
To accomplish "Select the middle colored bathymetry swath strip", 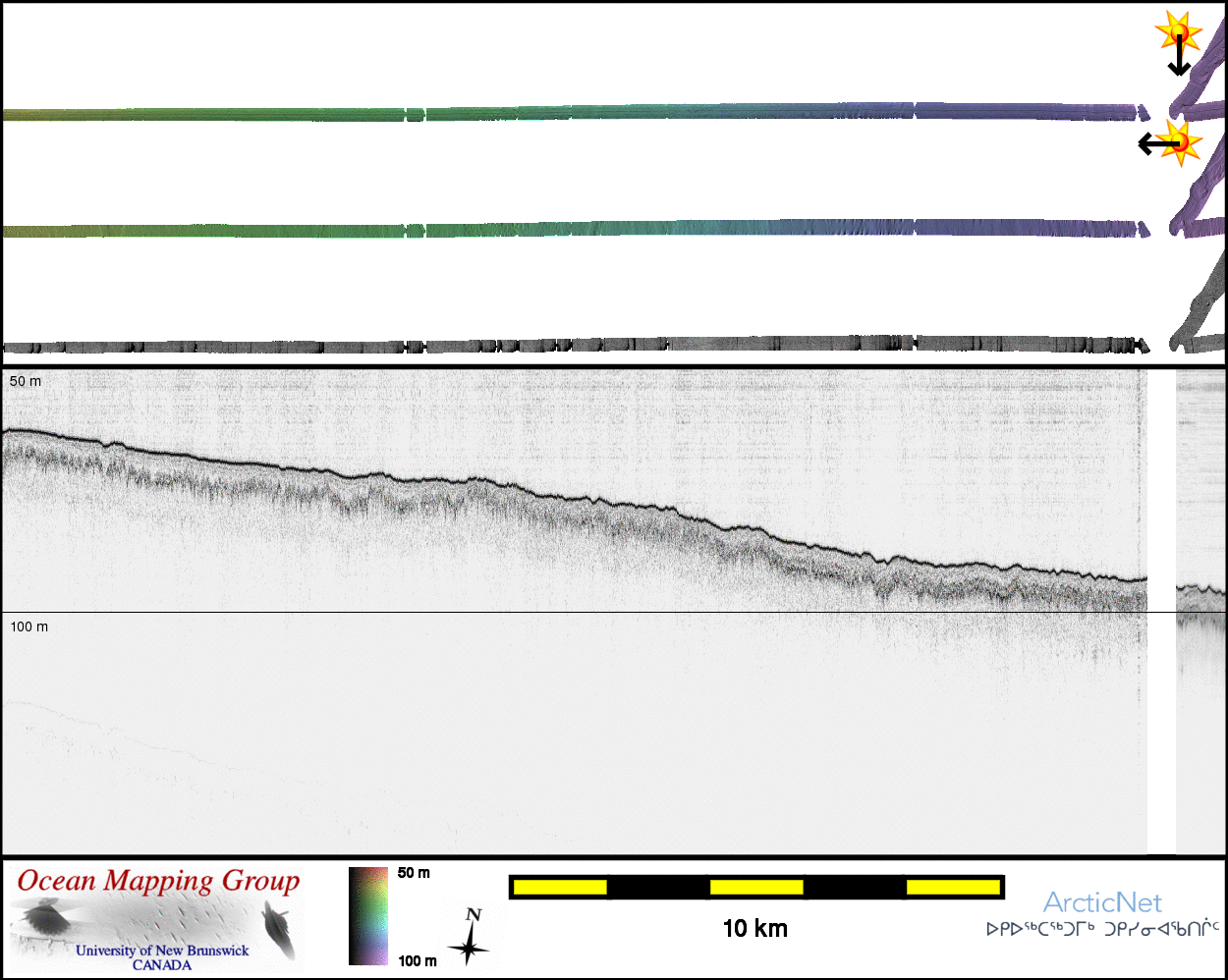I will pyautogui.click(x=570, y=230).
